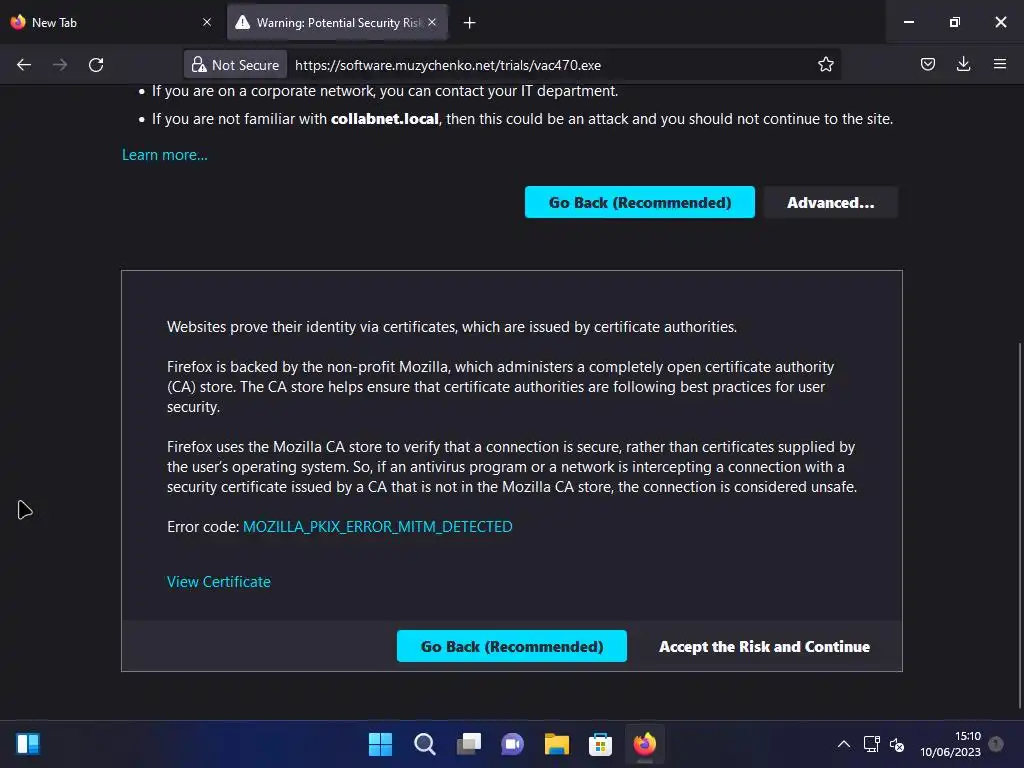The width and height of the screenshot is (1024, 768).
Task: Bookmark this page with the star icon
Action: point(825,64)
